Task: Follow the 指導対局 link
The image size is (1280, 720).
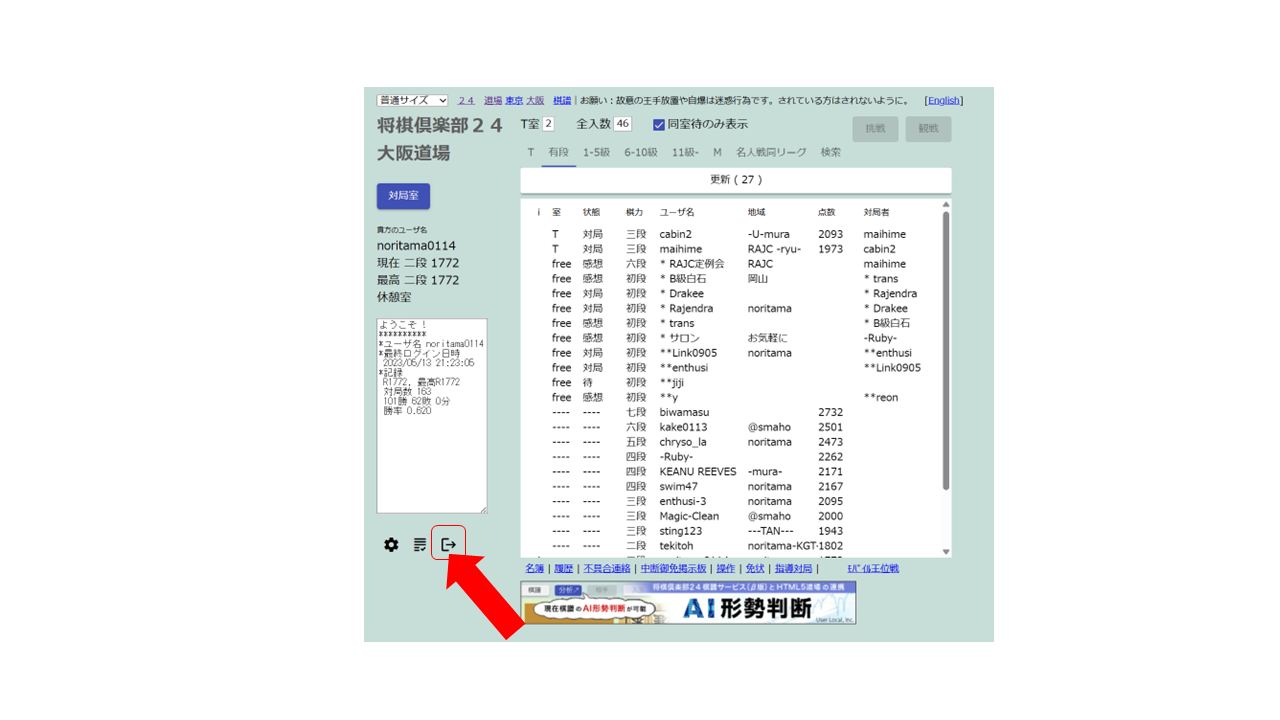Action: [793, 568]
